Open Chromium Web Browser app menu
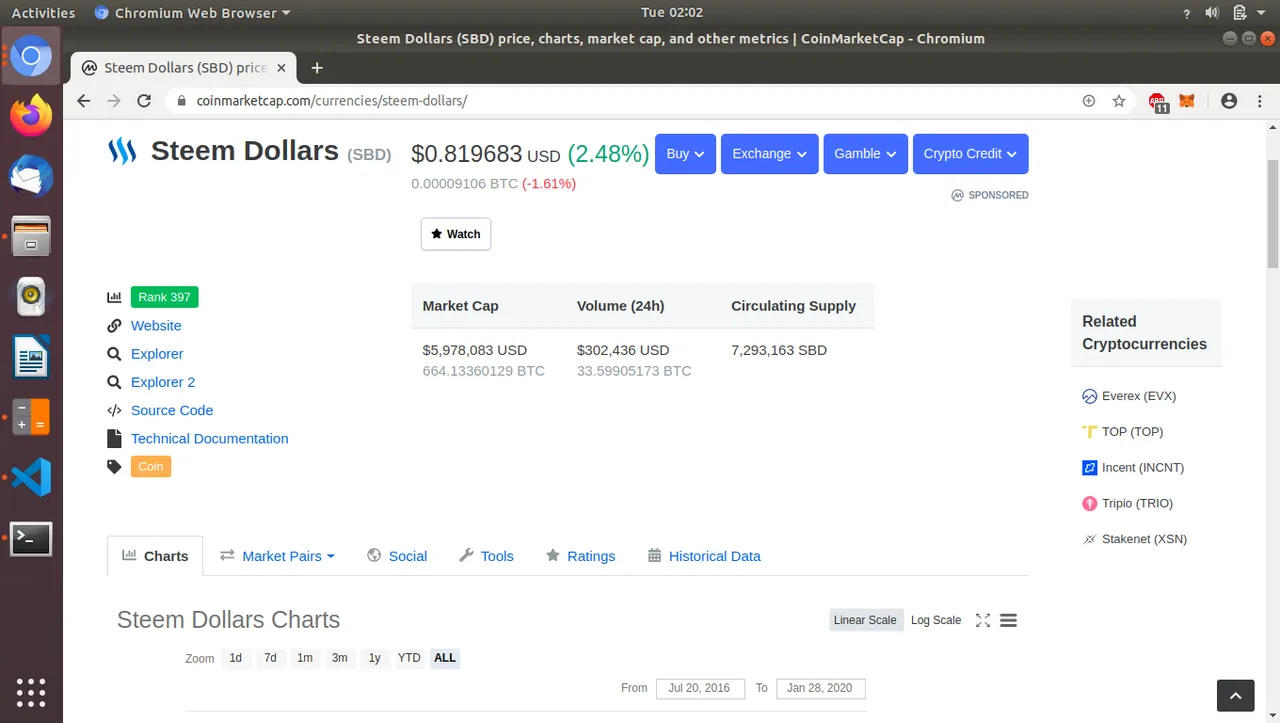 192,13
